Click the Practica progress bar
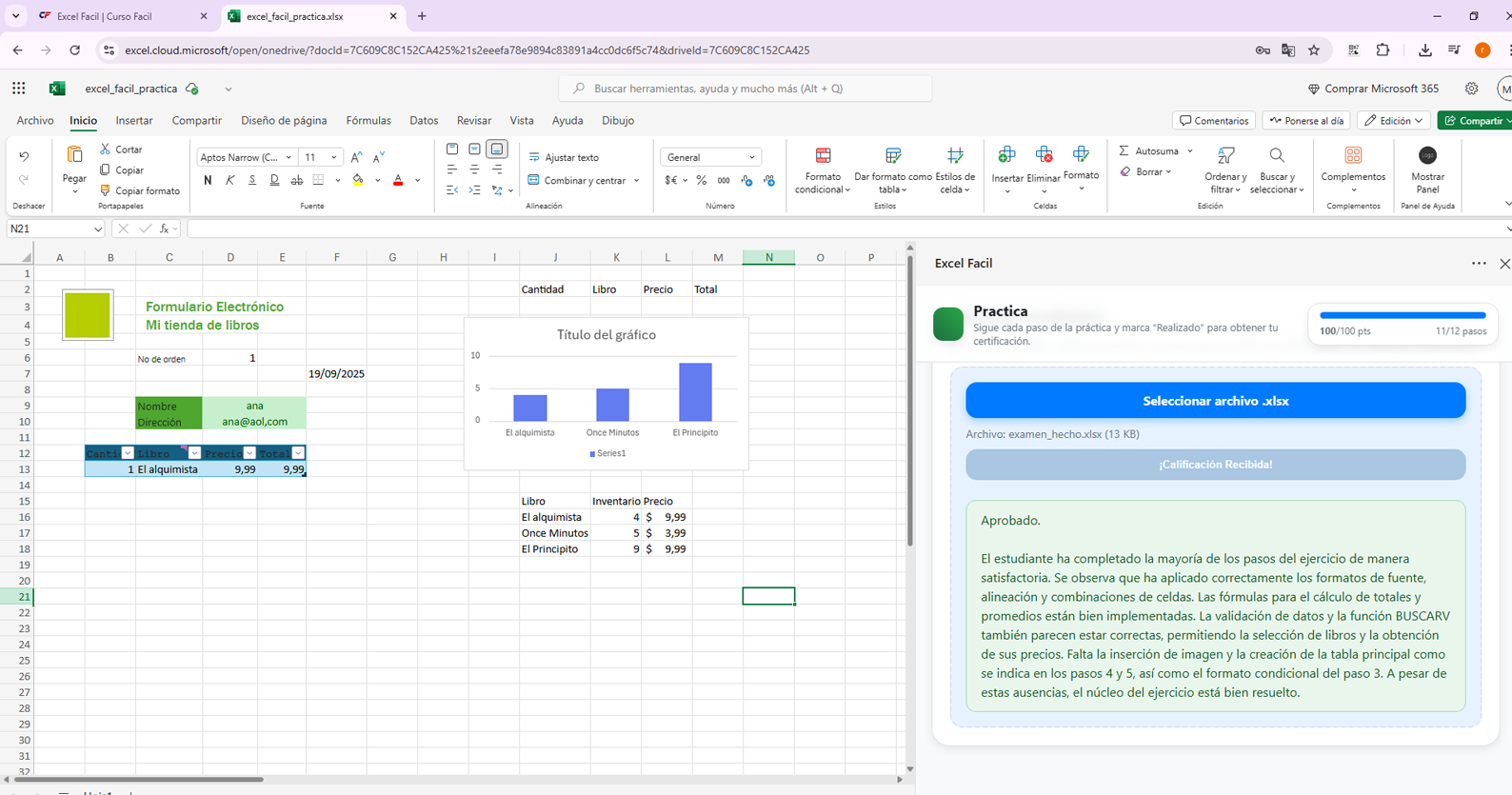Image resolution: width=1512 pixels, height=795 pixels. [x=1403, y=315]
